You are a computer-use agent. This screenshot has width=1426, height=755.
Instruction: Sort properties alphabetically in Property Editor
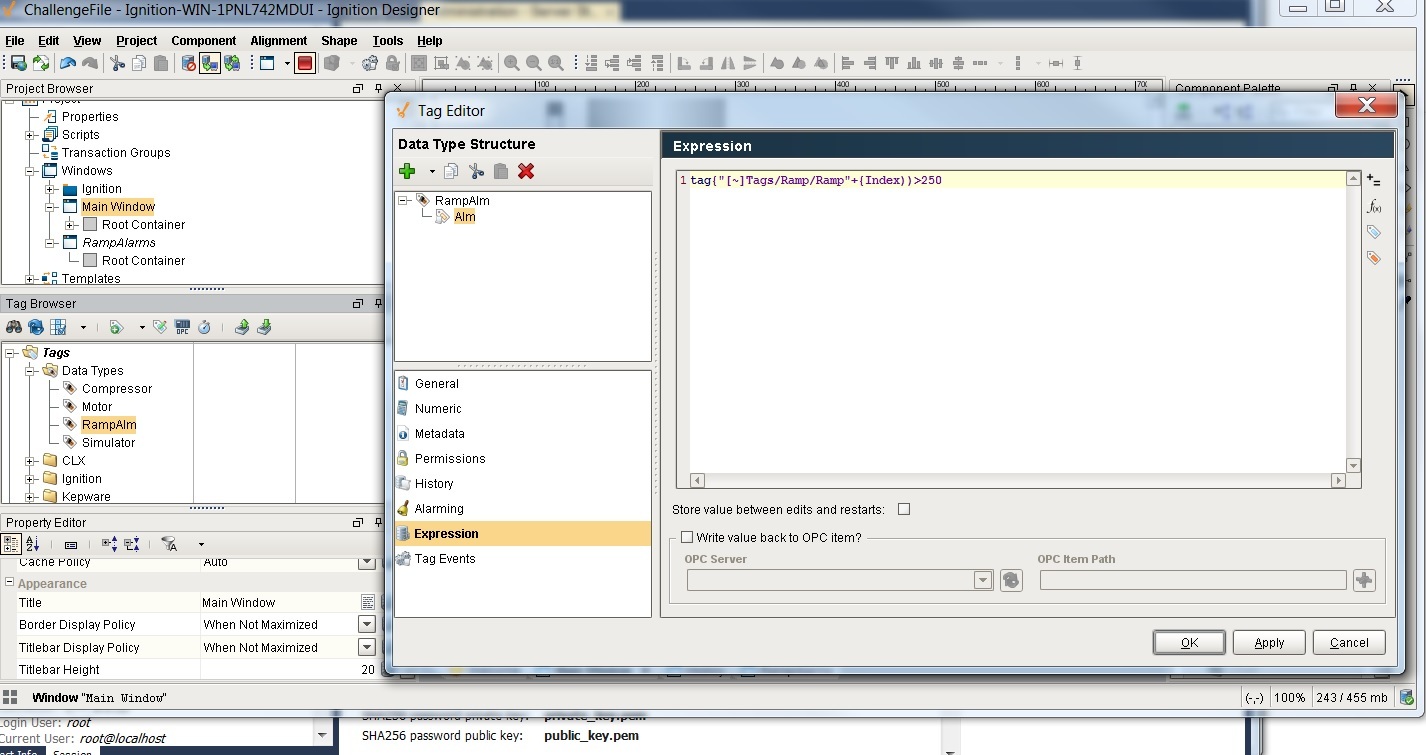[33, 544]
